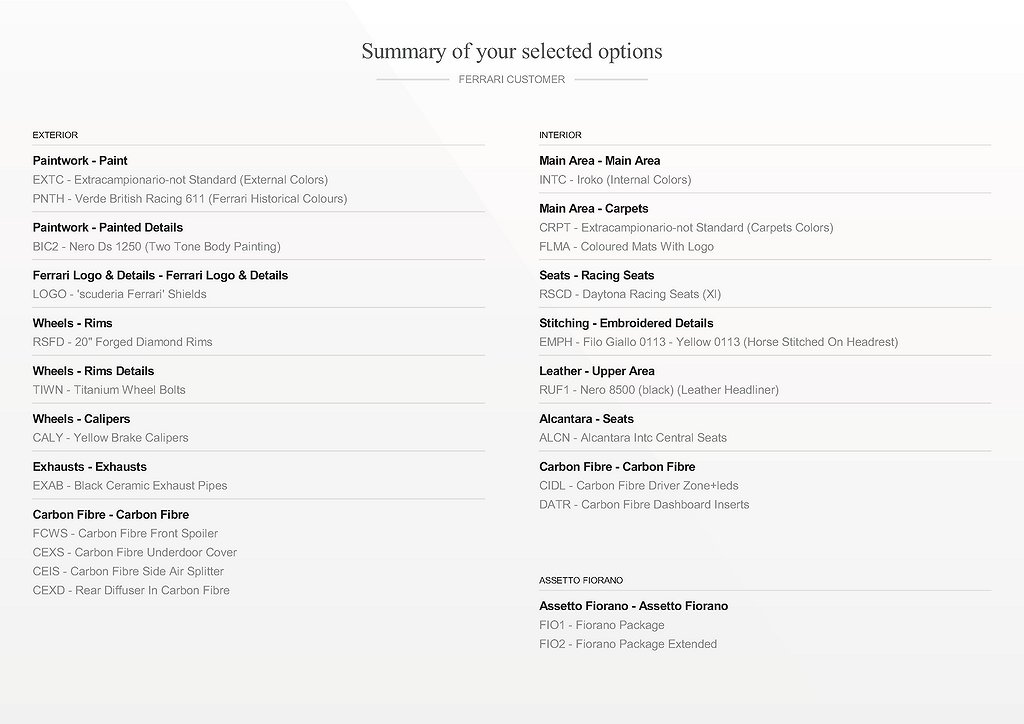Screen dimensions: 1024x724
Task: Click the 20" Forged Diamond Rims entry
Action: (122, 342)
